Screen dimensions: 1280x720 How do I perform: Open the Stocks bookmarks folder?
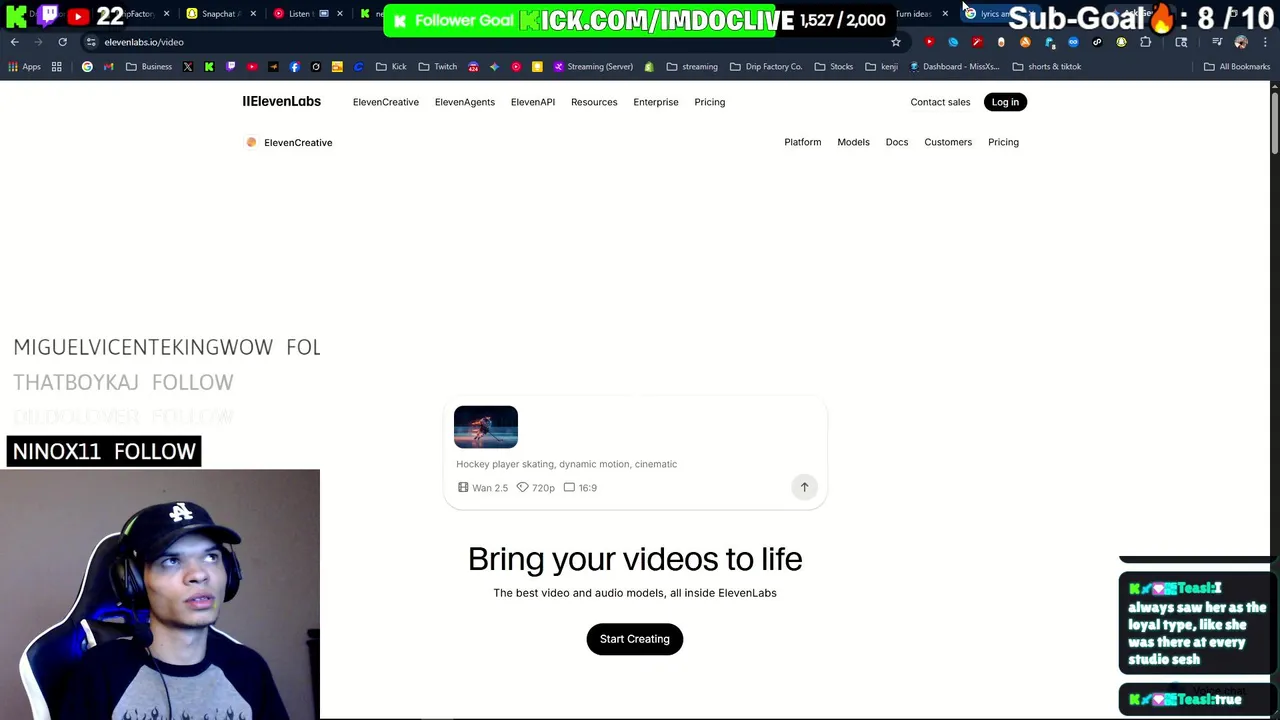[x=834, y=67]
